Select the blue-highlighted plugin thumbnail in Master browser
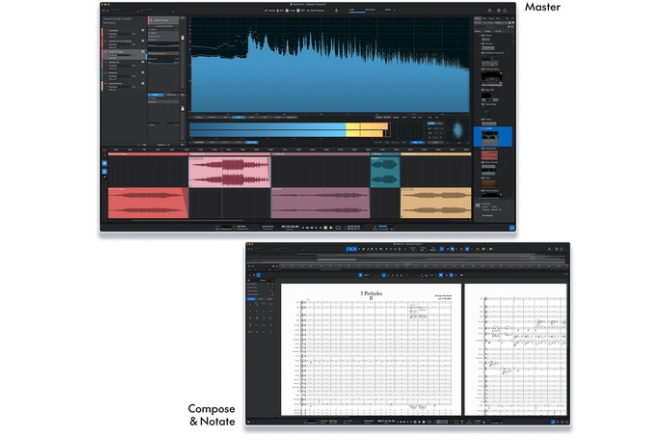 click(492, 137)
